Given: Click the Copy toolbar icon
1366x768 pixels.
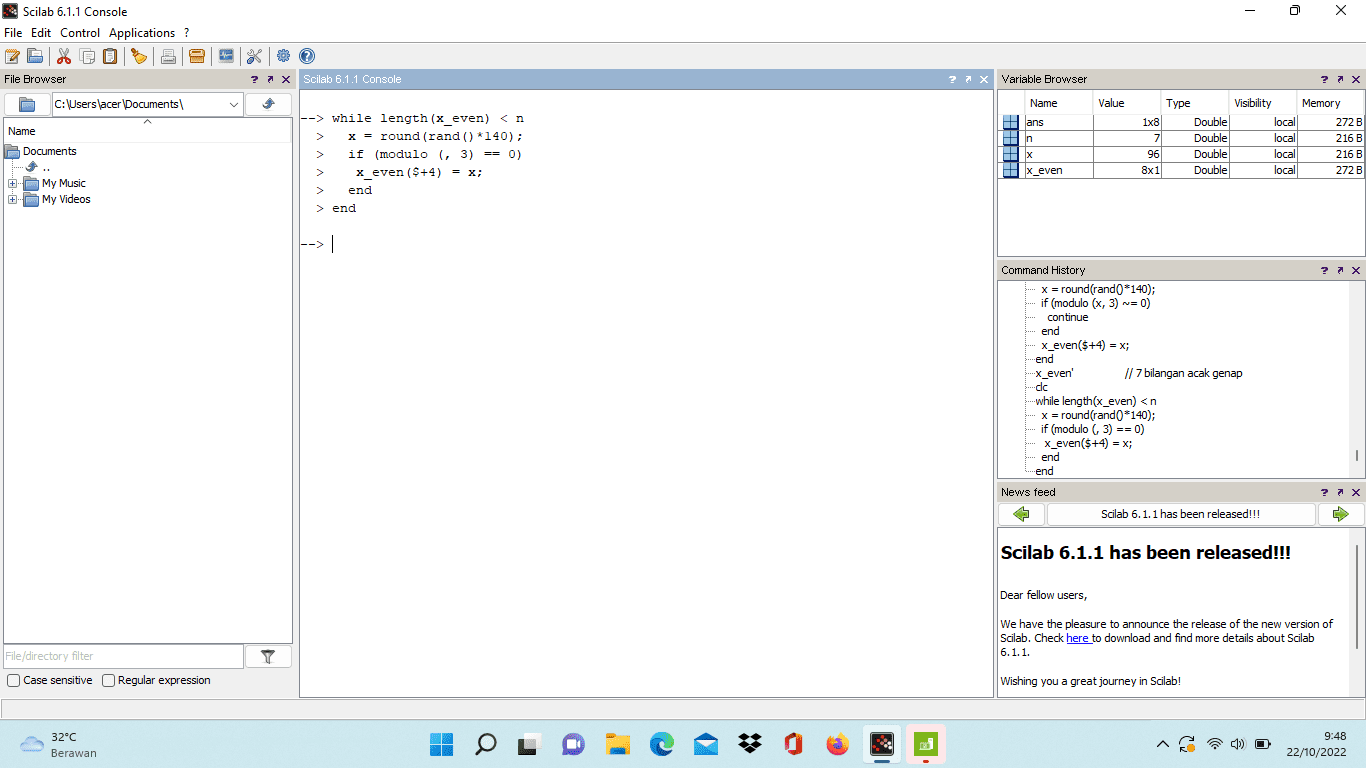Looking at the screenshot, I should [x=88, y=56].
